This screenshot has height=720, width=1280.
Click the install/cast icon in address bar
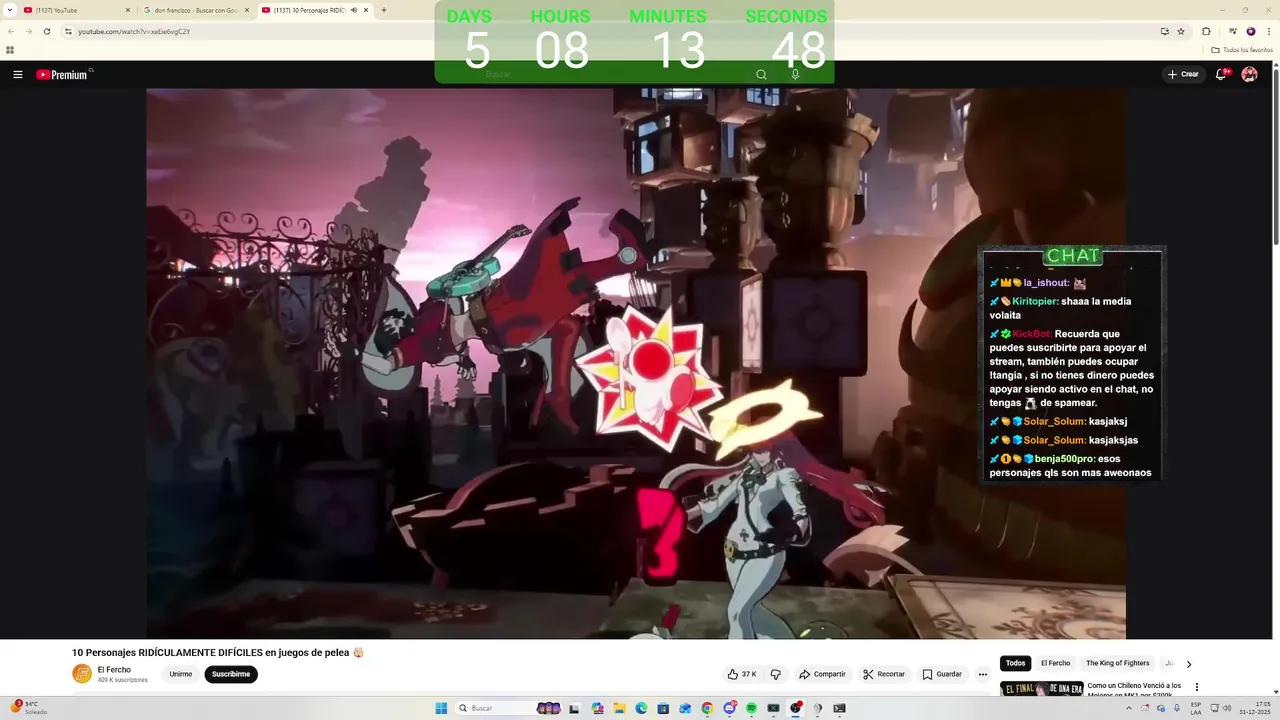1164,31
